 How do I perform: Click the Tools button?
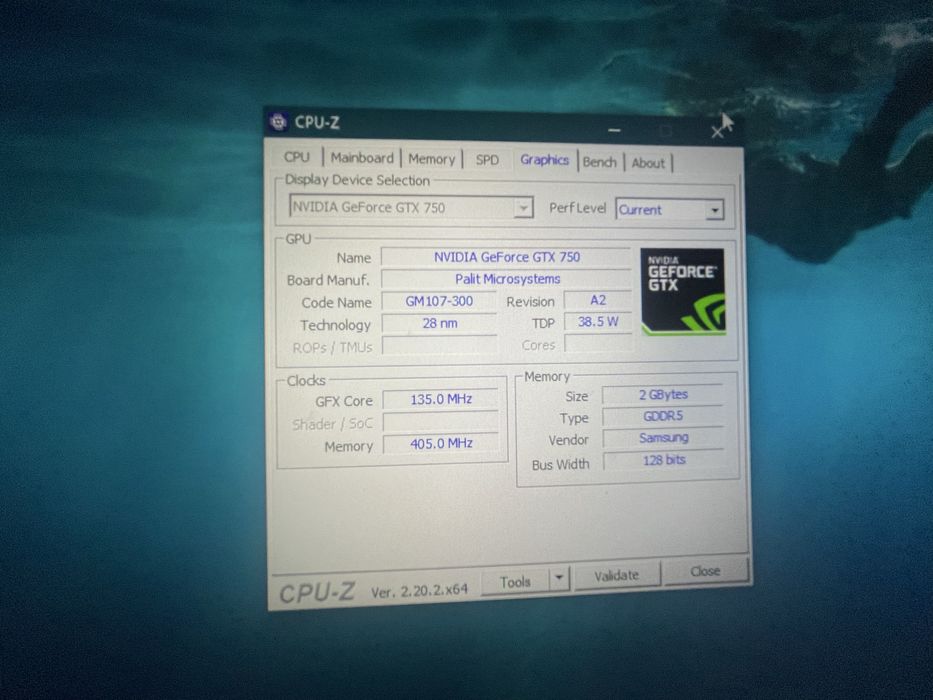coord(515,582)
